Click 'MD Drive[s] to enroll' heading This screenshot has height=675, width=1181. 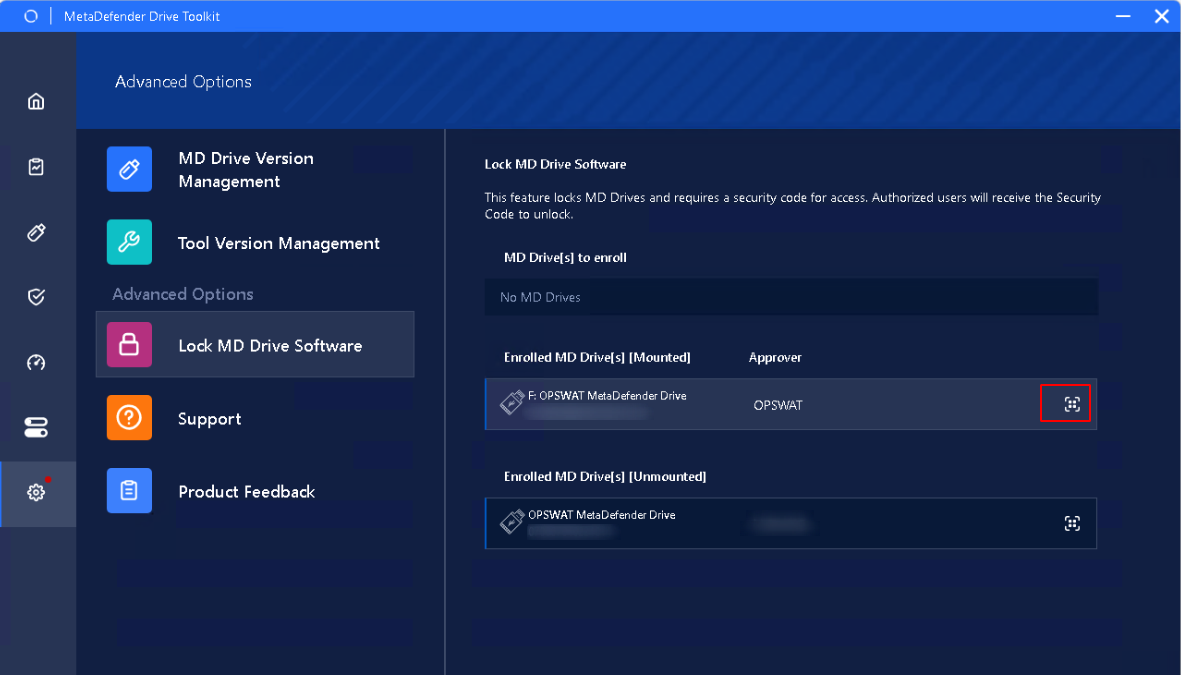(566, 258)
